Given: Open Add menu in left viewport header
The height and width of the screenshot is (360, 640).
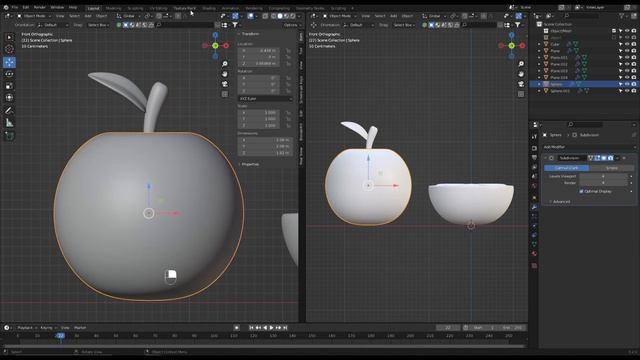Looking at the screenshot, I should tap(88, 16).
